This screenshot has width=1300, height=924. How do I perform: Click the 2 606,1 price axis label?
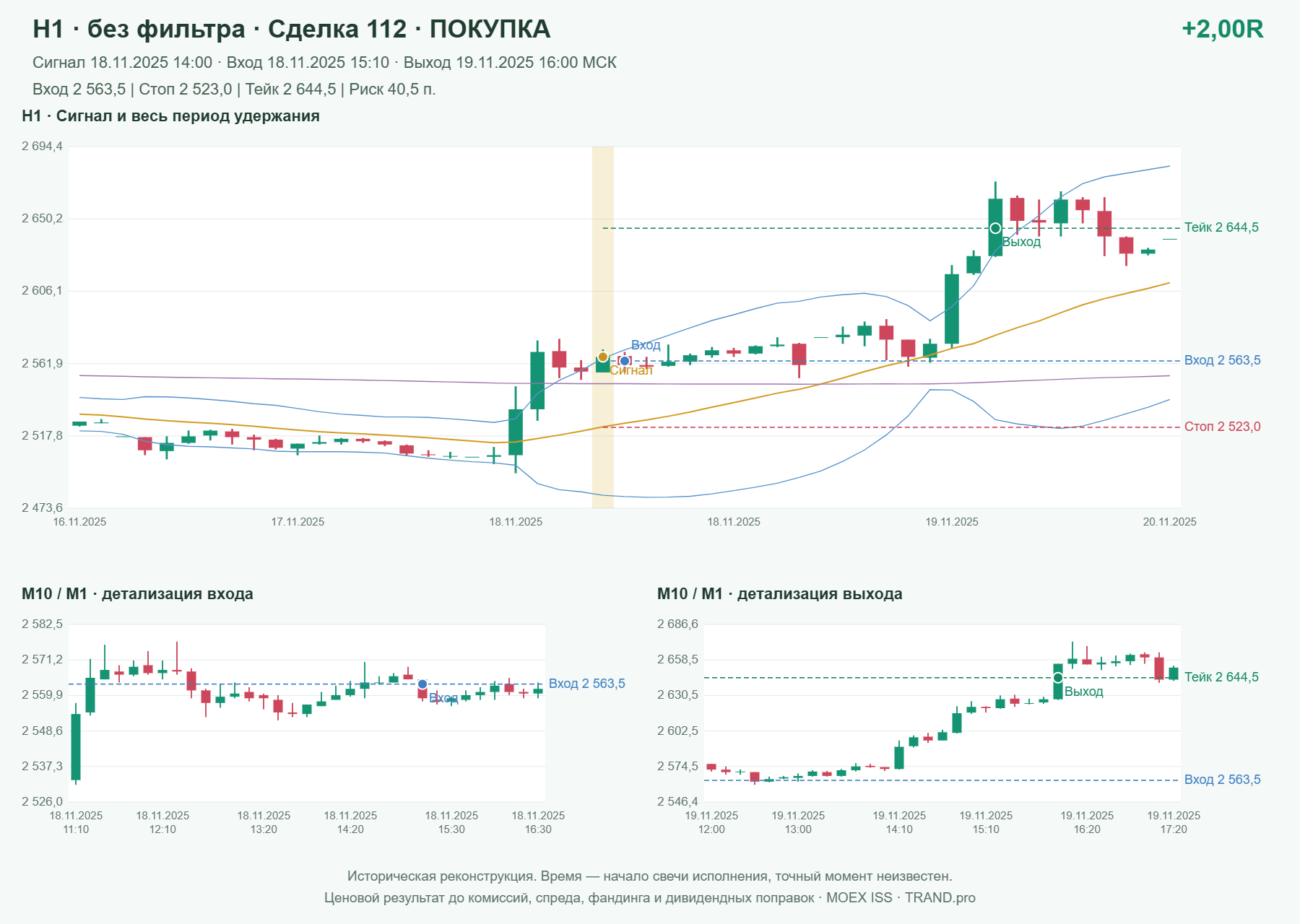[x=42, y=291]
